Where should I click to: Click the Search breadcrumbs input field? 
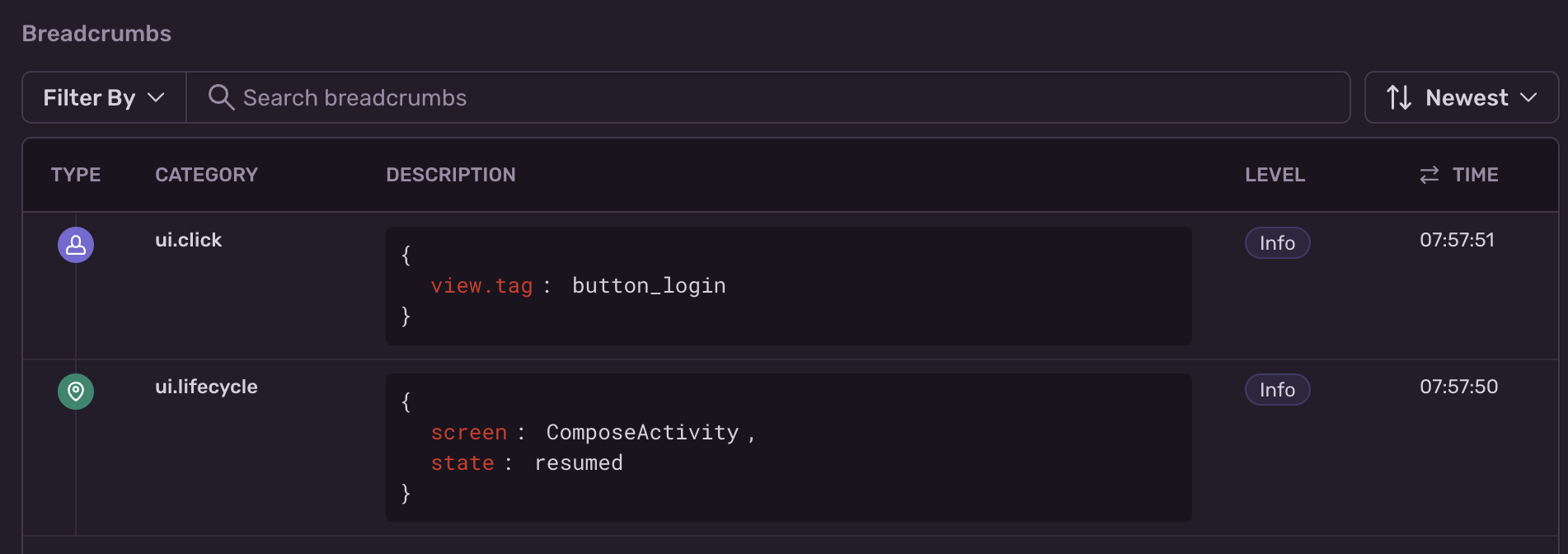pyautogui.click(x=577, y=97)
